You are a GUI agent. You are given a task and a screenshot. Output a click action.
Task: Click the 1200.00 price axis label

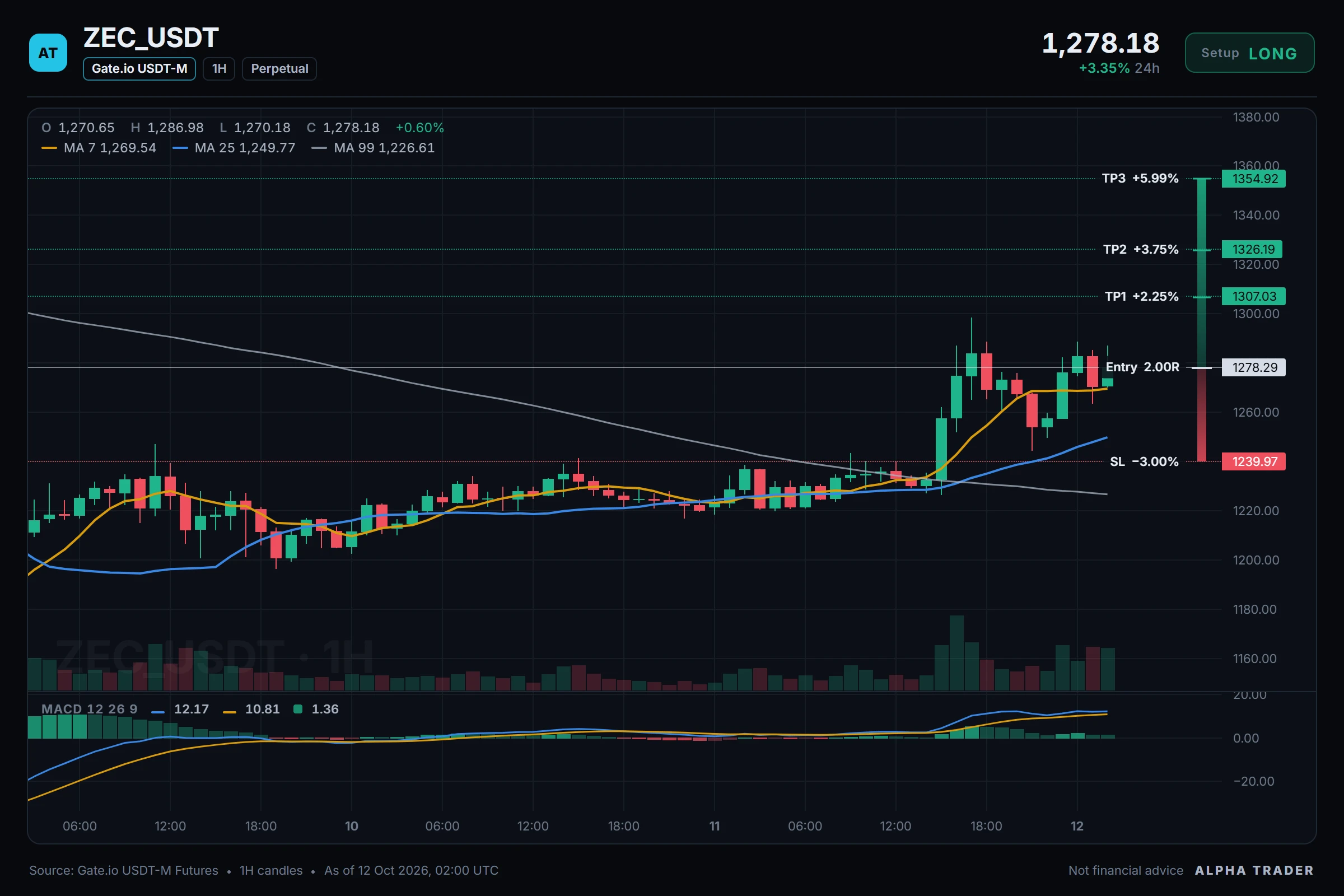[x=1256, y=560]
